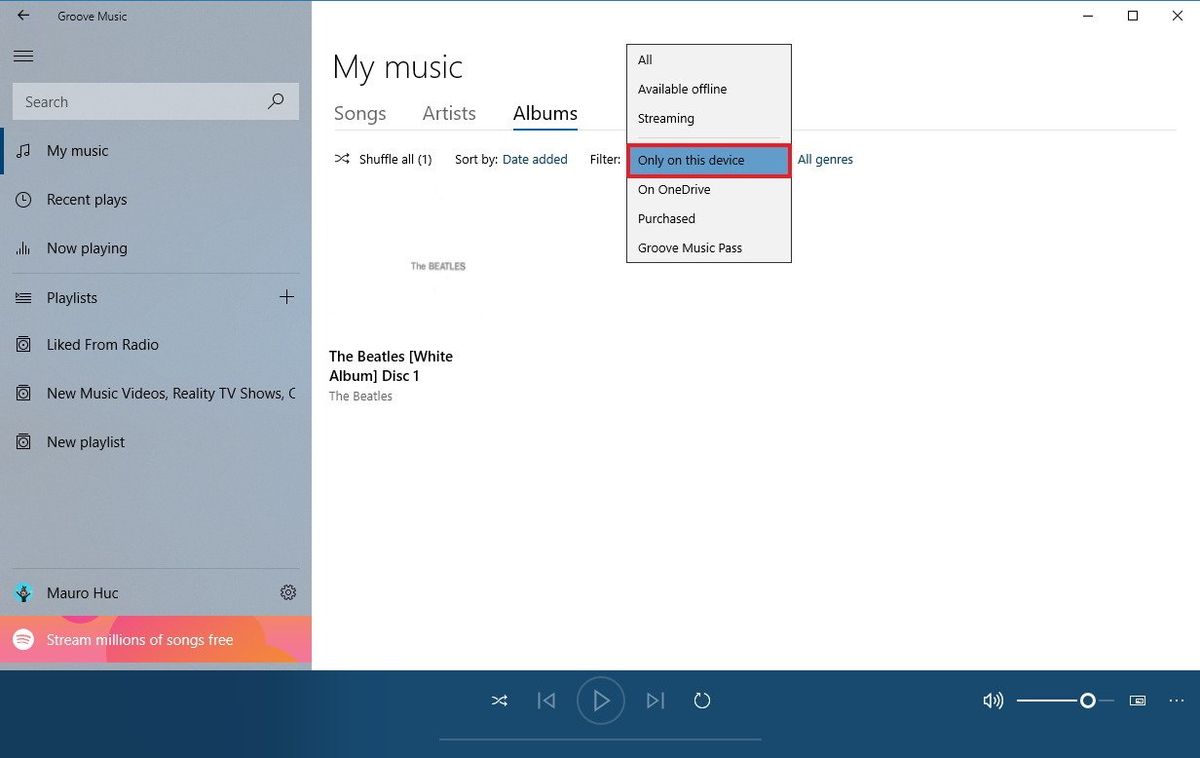Open the All genres dropdown
The image size is (1200, 758).
tap(825, 159)
